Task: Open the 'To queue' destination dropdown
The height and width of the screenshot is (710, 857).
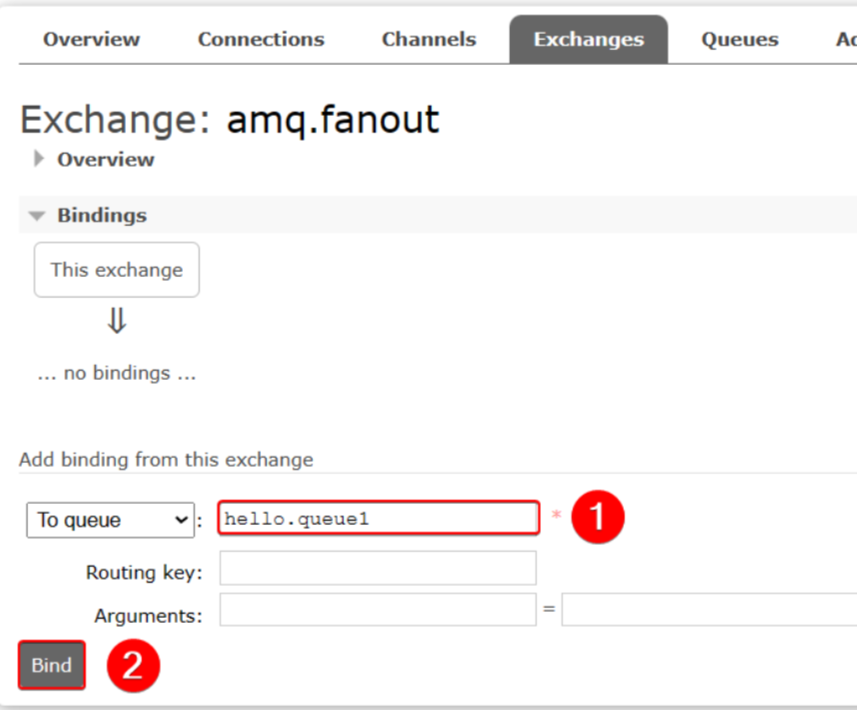Action: point(110,520)
